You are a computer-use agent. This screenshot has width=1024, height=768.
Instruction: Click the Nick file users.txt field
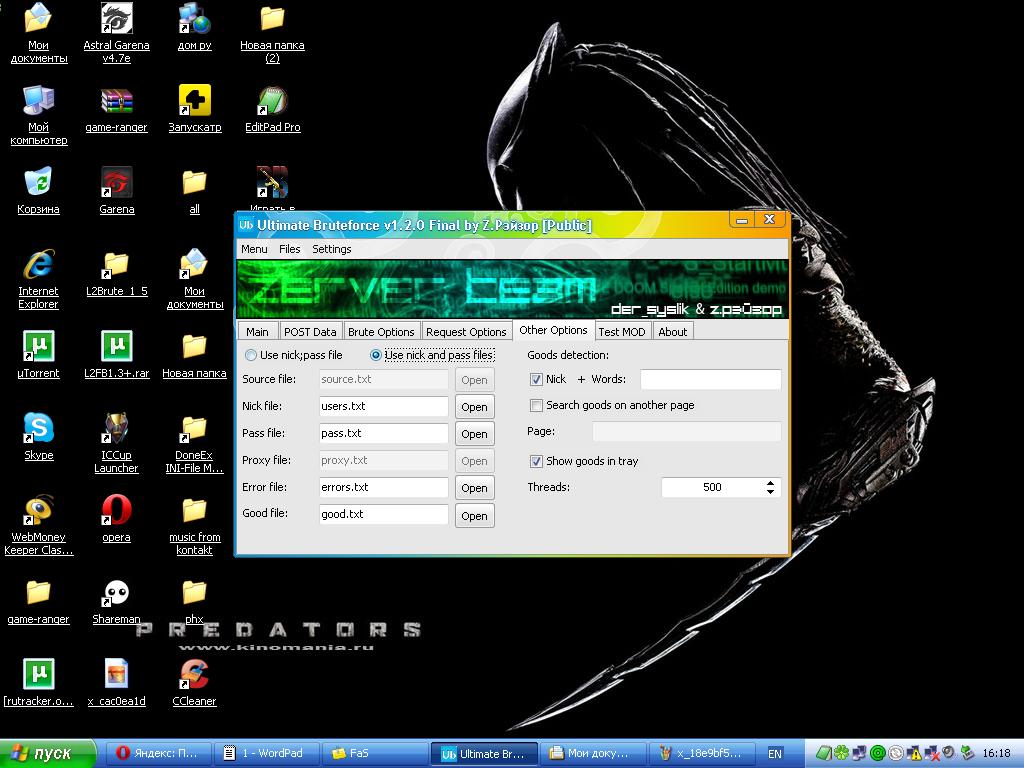[x=383, y=406]
